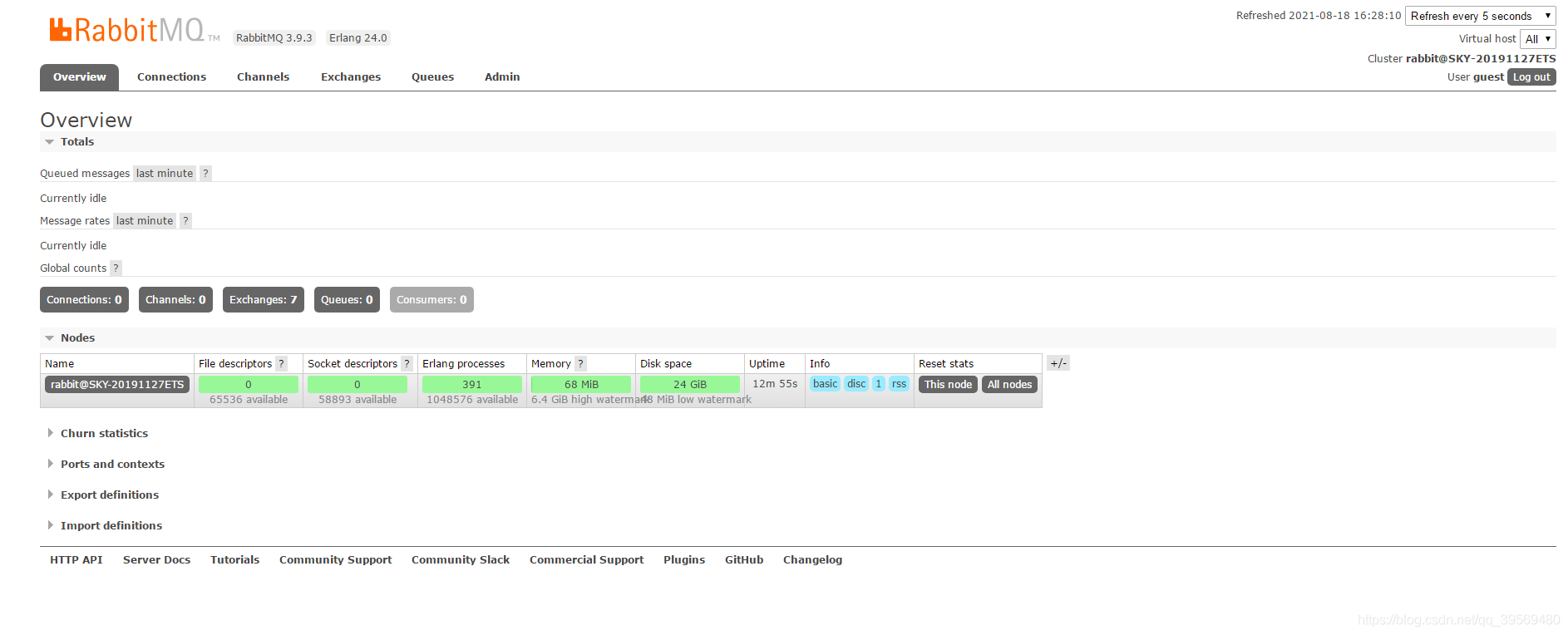Show help for File descriptors column
The height and width of the screenshot is (635, 1568).
coord(282,363)
